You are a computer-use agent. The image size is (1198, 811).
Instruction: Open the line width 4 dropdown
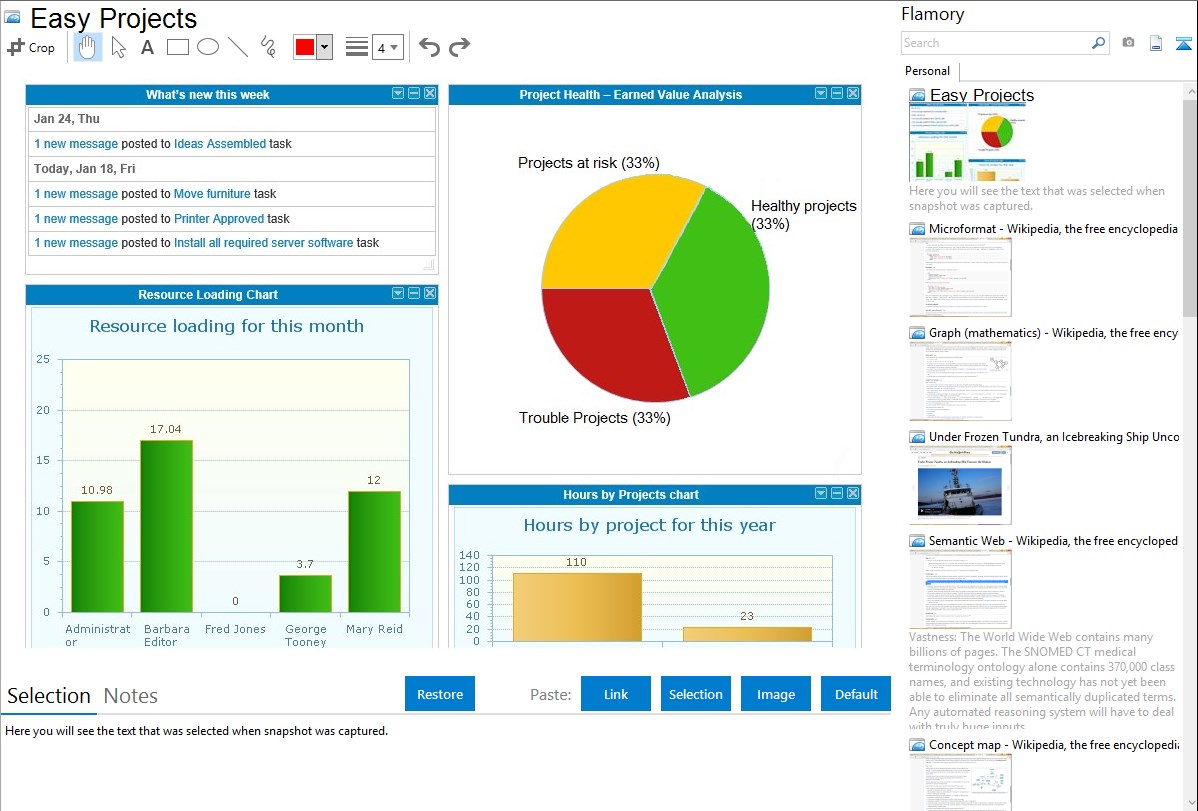pos(387,47)
